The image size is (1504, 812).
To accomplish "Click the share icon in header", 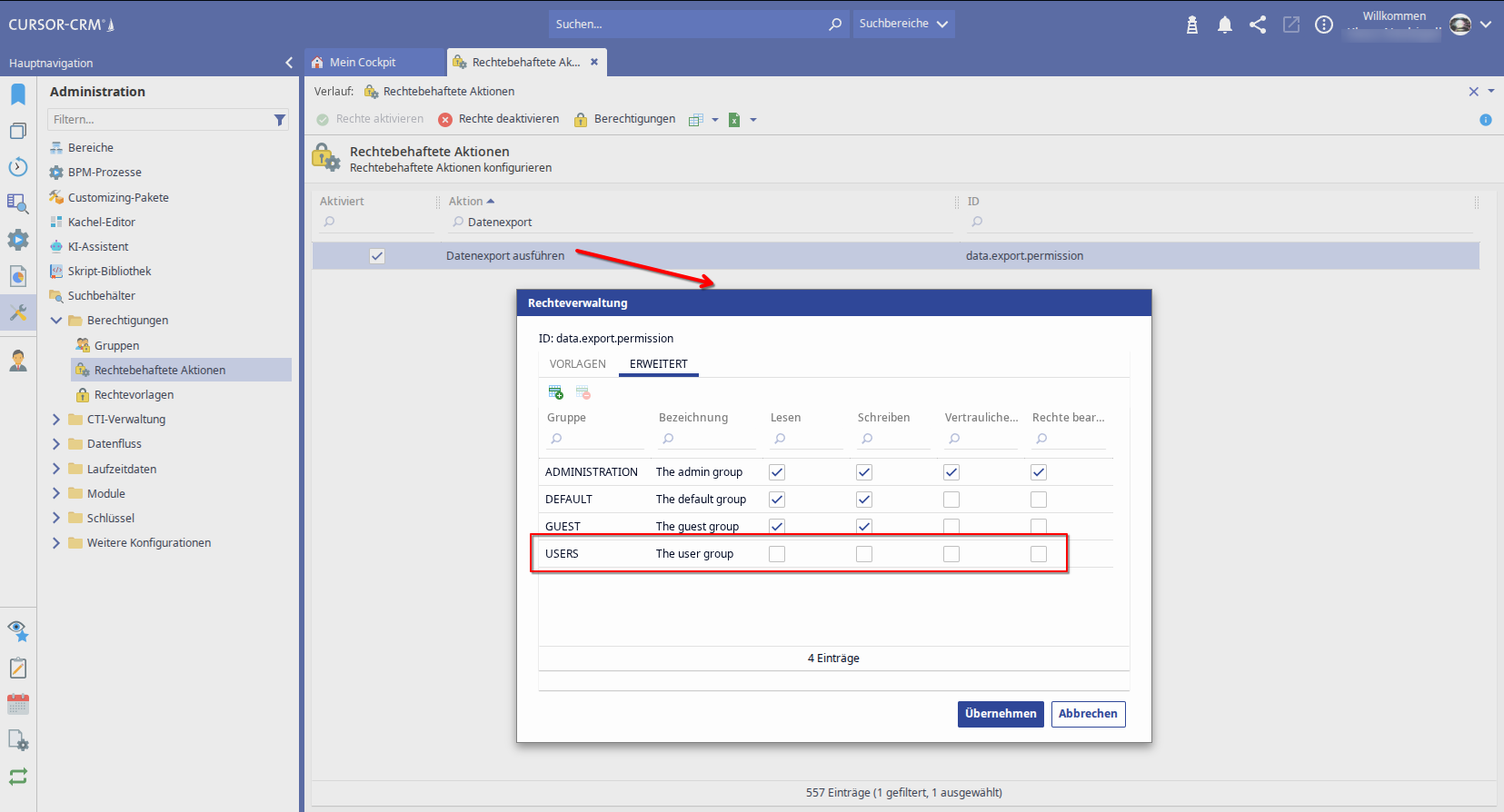I will coord(1258,25).
